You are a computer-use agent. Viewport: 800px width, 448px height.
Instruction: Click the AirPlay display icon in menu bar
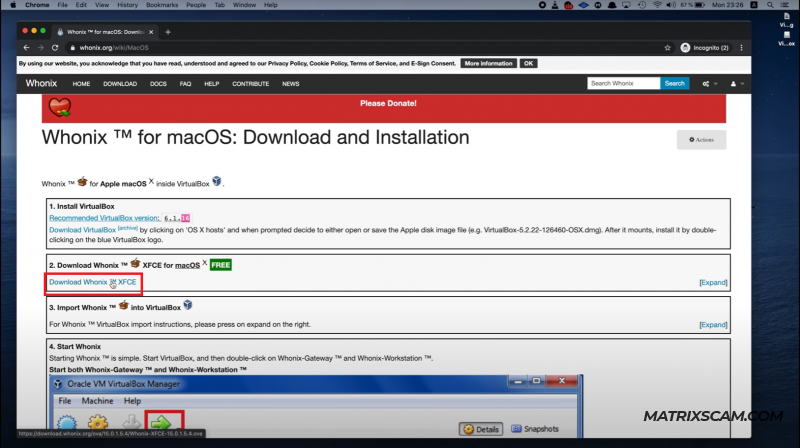coord(626,5)
